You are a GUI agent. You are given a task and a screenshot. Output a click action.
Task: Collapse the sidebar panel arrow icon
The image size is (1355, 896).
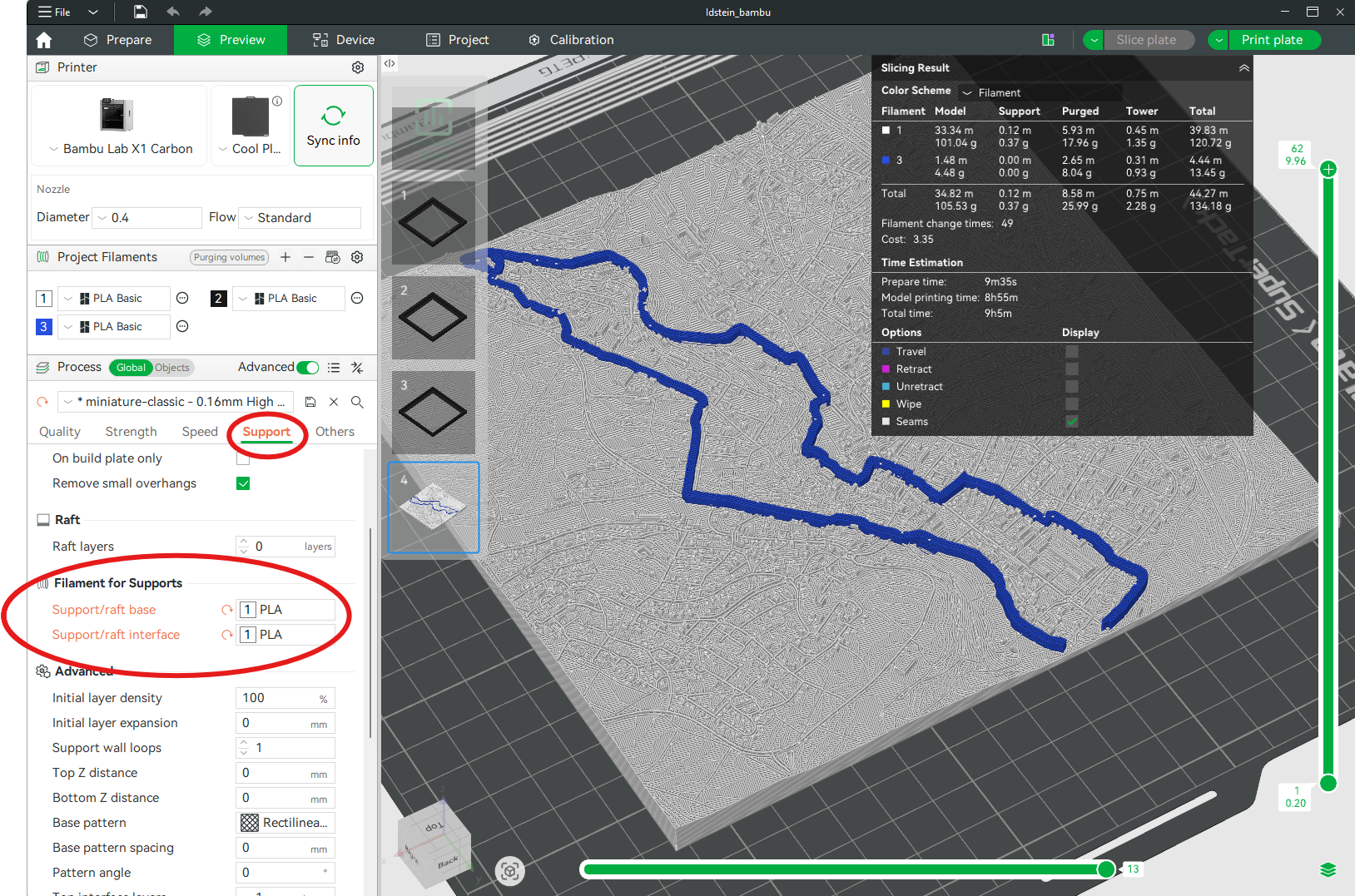coord(390,63)
